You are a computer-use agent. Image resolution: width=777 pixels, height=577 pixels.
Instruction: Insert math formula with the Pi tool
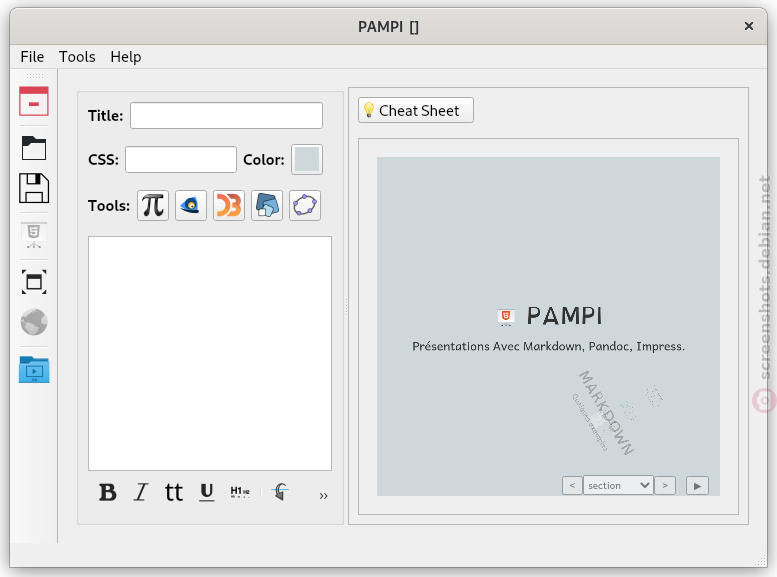[x=153, y=205]
